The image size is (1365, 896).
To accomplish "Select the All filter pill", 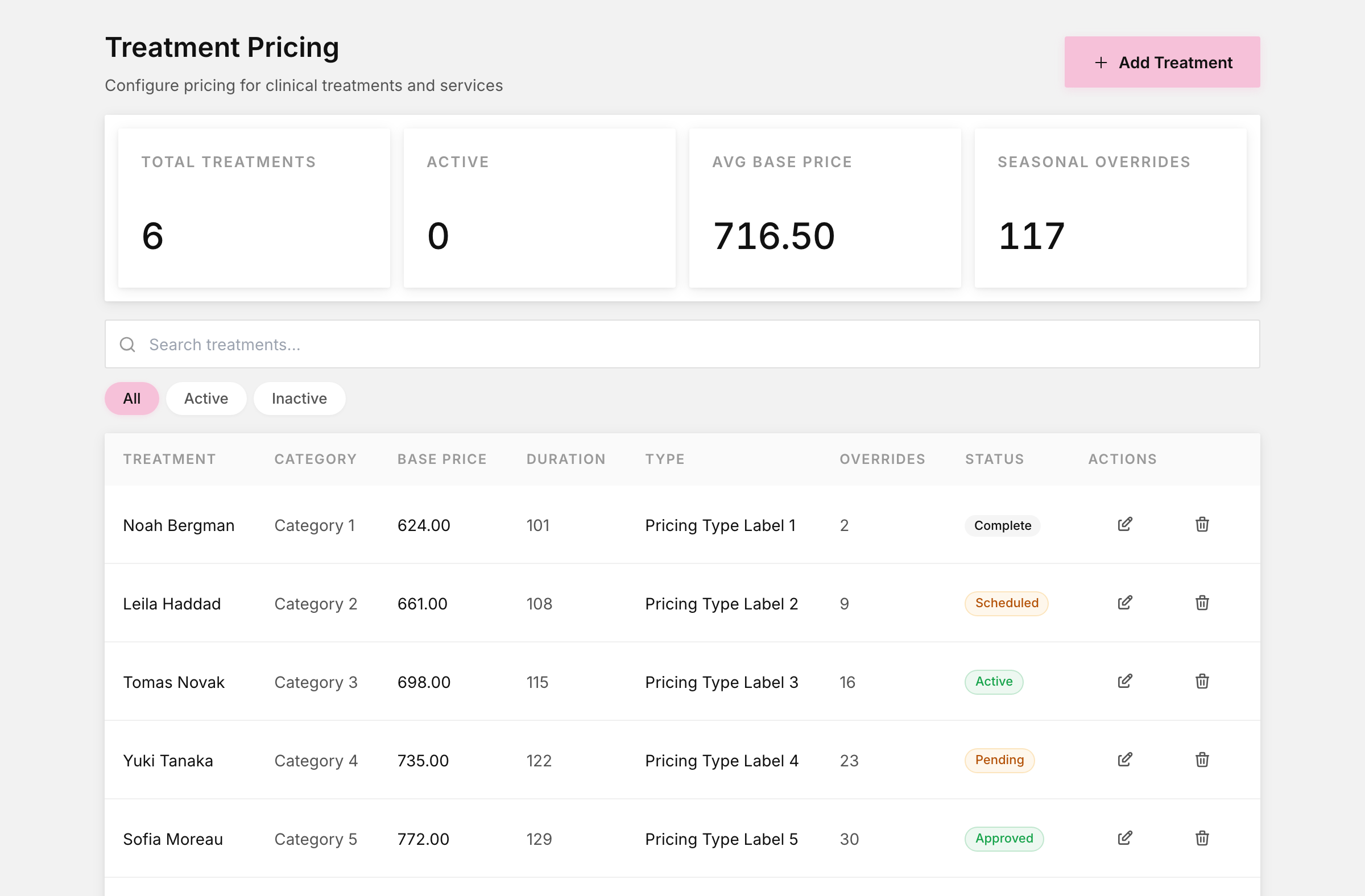I will pyautogui.click(x=132, y=399).
